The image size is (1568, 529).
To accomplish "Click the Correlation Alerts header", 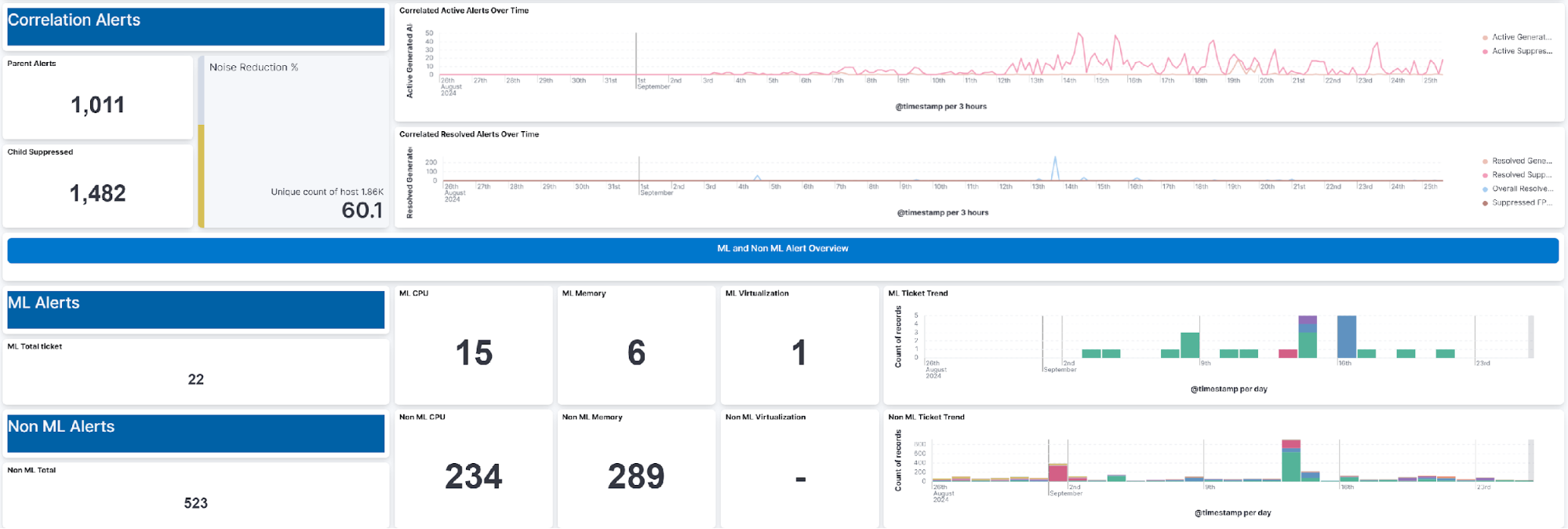I will 196,26.
